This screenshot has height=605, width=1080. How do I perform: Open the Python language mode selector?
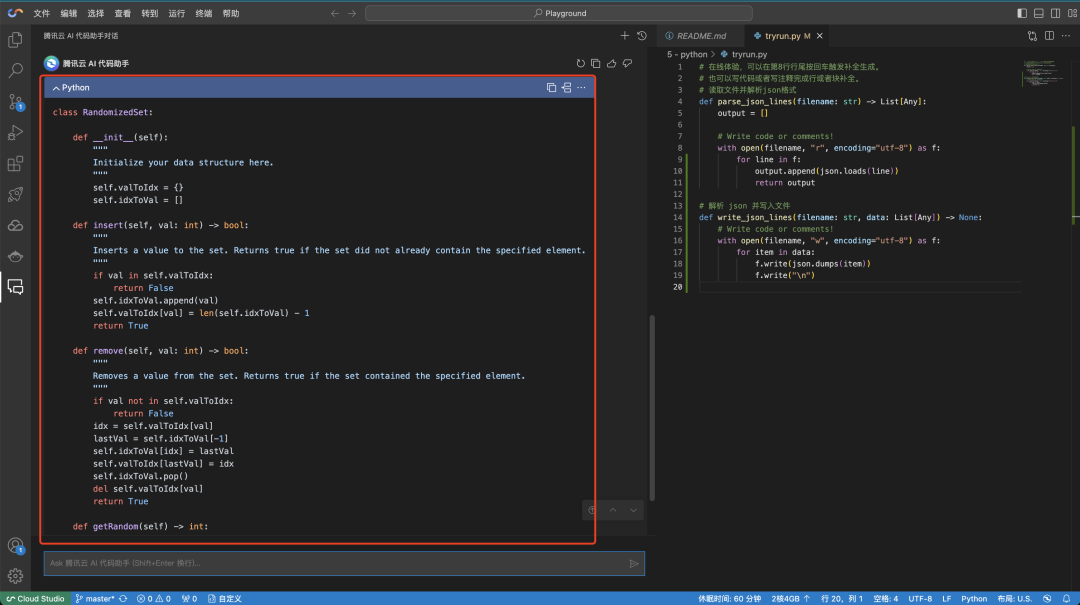pyautogui.click(x=974, y=598)
